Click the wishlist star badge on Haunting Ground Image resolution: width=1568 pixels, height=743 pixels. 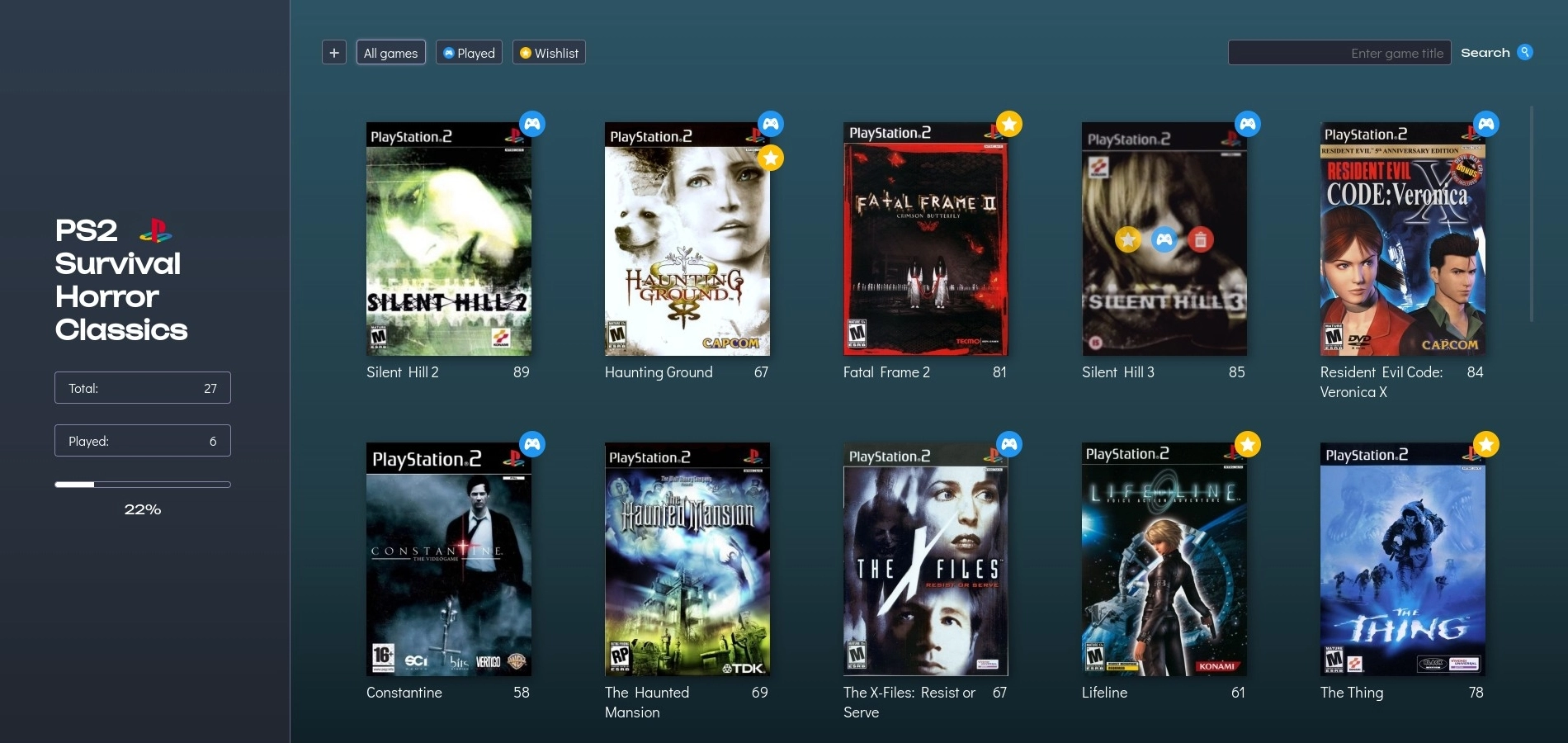click(771, 158)
